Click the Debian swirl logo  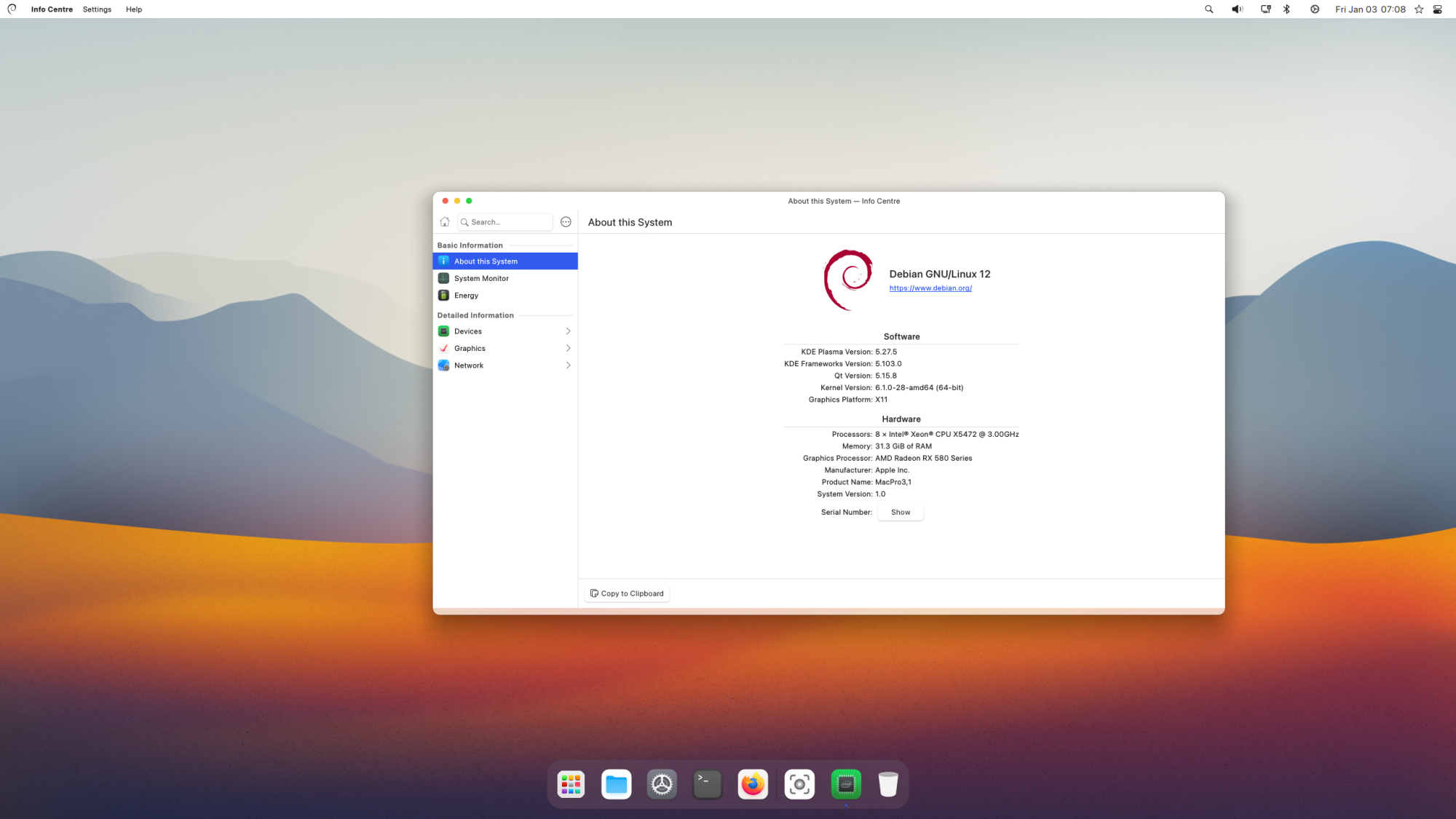click(x=847, y=280)
